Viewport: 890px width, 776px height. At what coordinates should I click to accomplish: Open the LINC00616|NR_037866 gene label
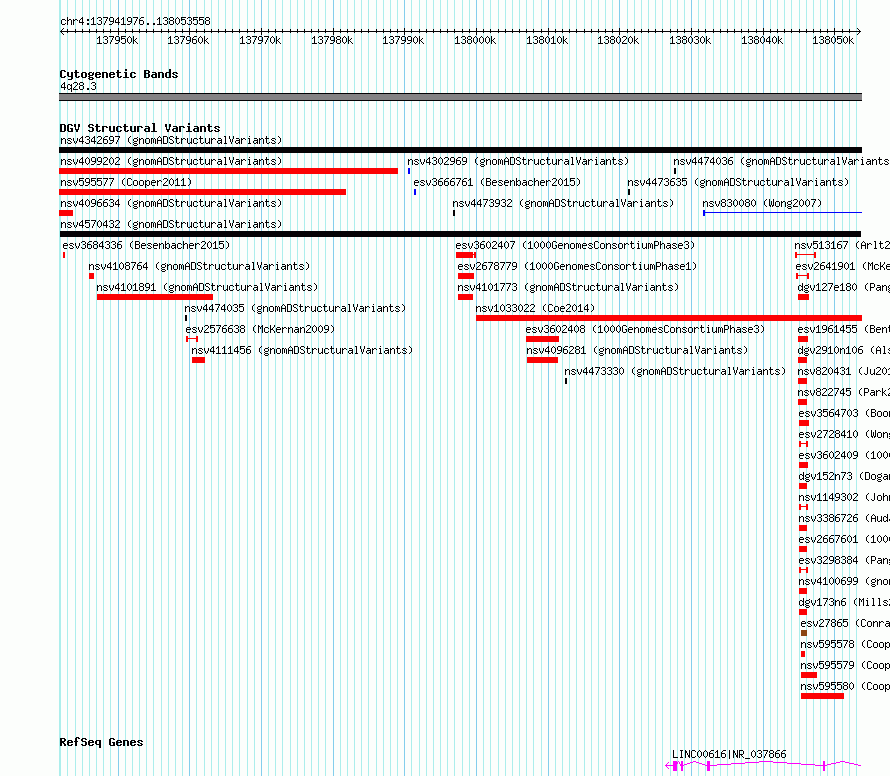[729, 754]
